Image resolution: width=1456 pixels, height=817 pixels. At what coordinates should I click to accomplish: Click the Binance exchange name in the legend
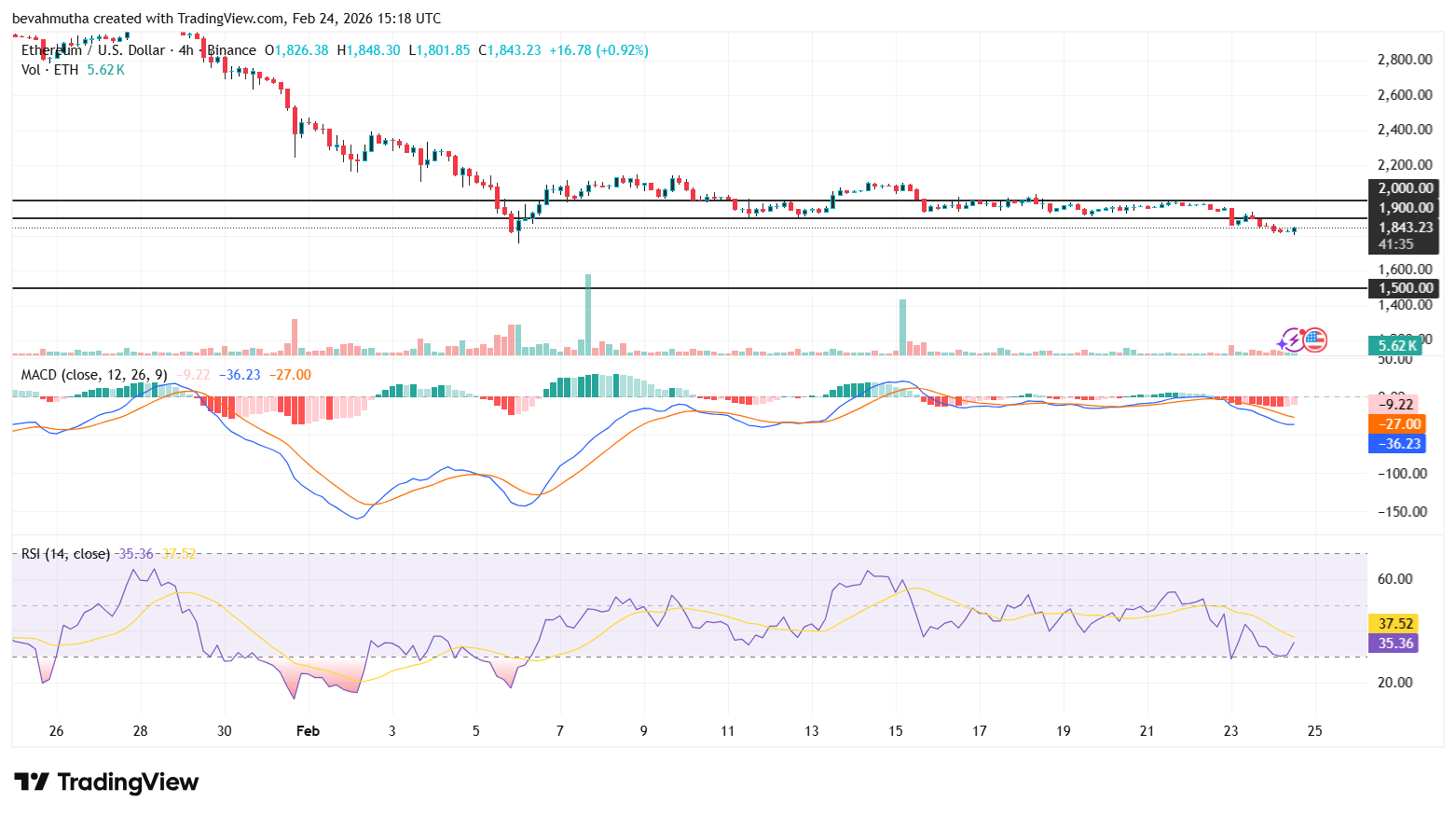pos(231,50)
